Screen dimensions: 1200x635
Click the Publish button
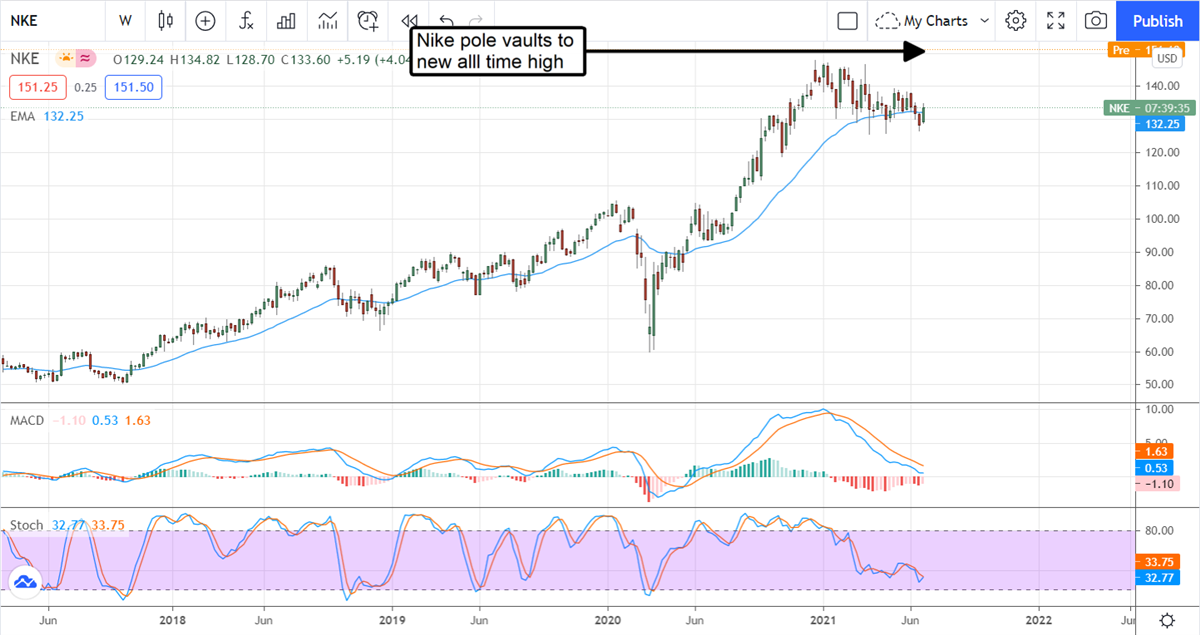(1158, 20)
